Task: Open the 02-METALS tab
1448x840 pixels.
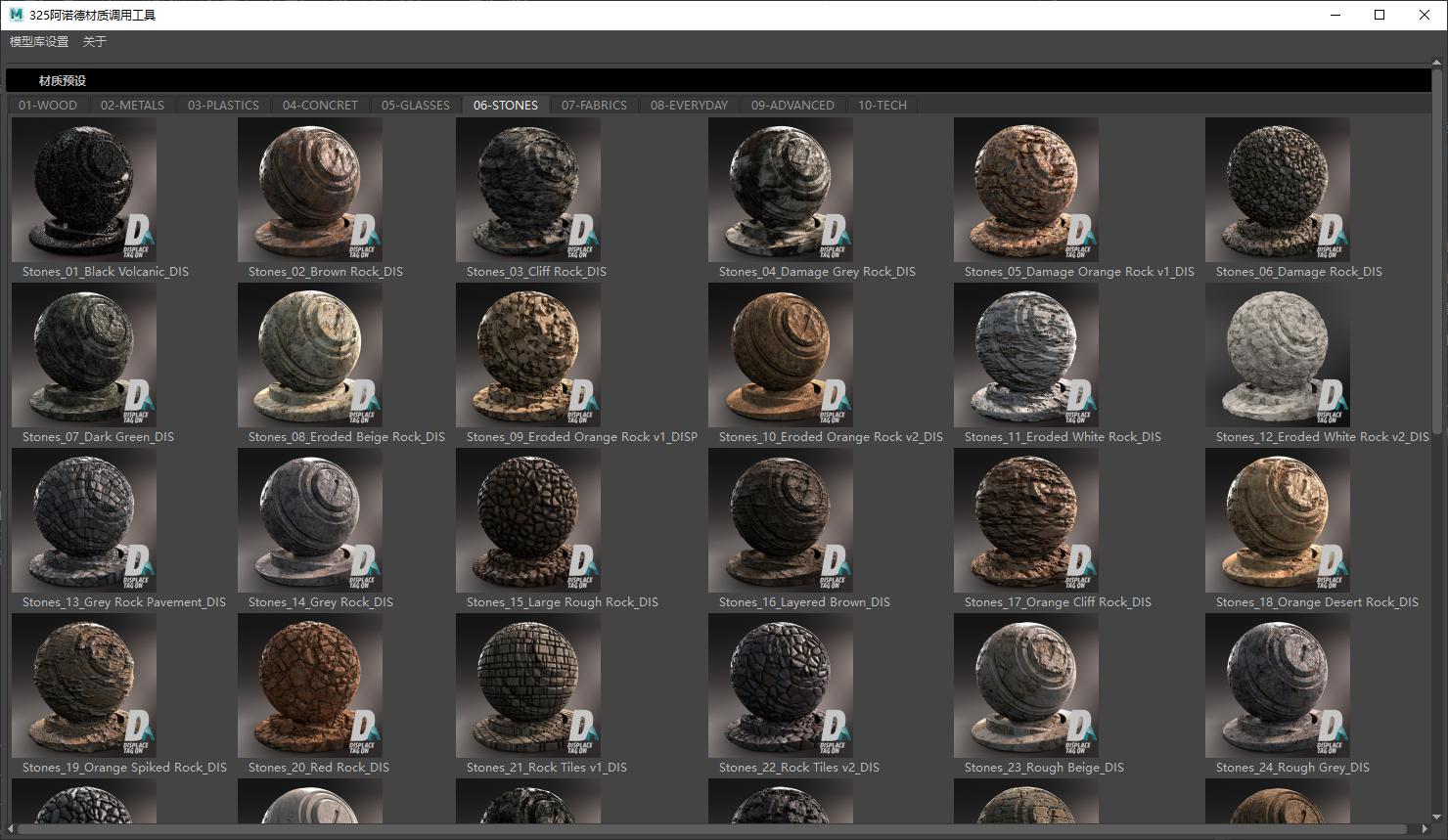Action: click(x=132, y=106)
